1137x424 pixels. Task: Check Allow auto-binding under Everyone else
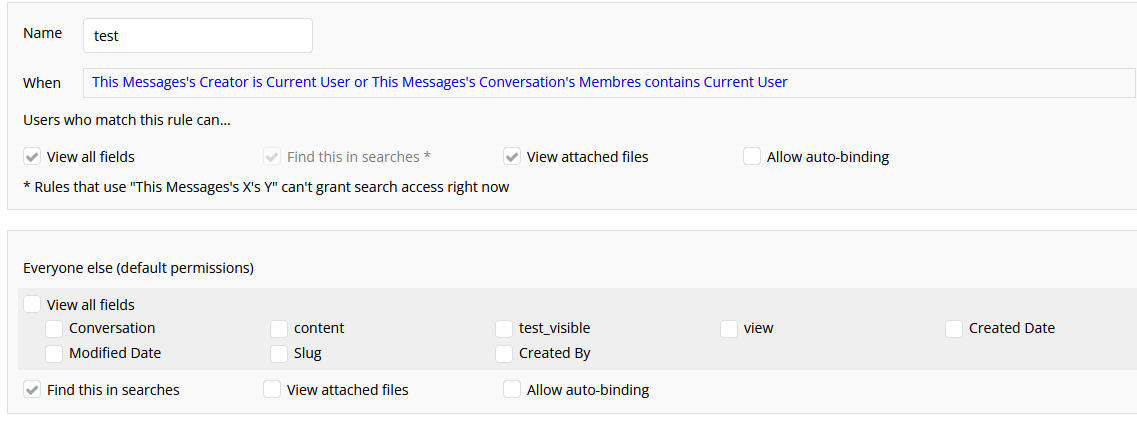(x=512, y=390)
